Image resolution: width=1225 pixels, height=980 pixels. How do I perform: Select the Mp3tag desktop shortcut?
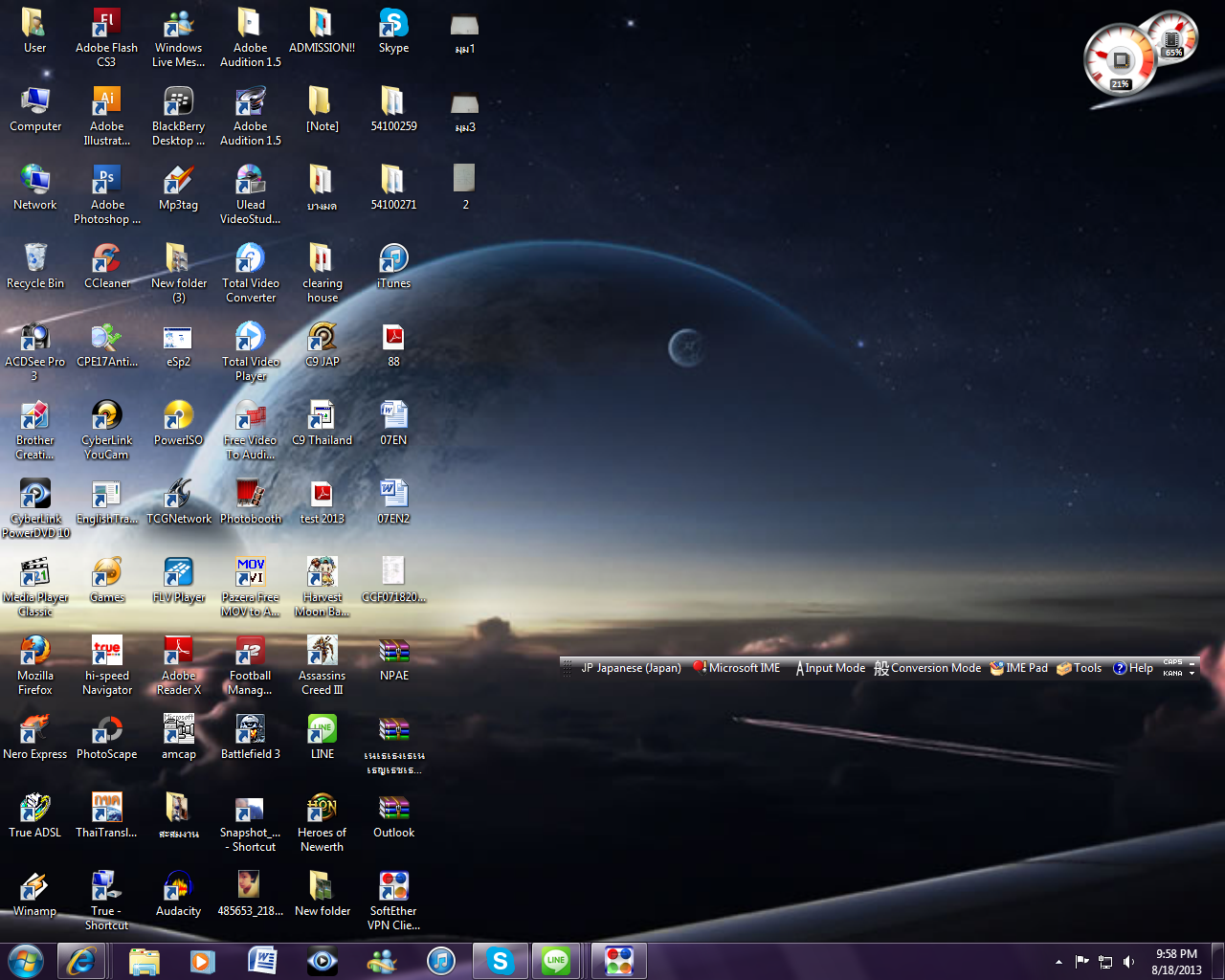click(x=178, y=188)
